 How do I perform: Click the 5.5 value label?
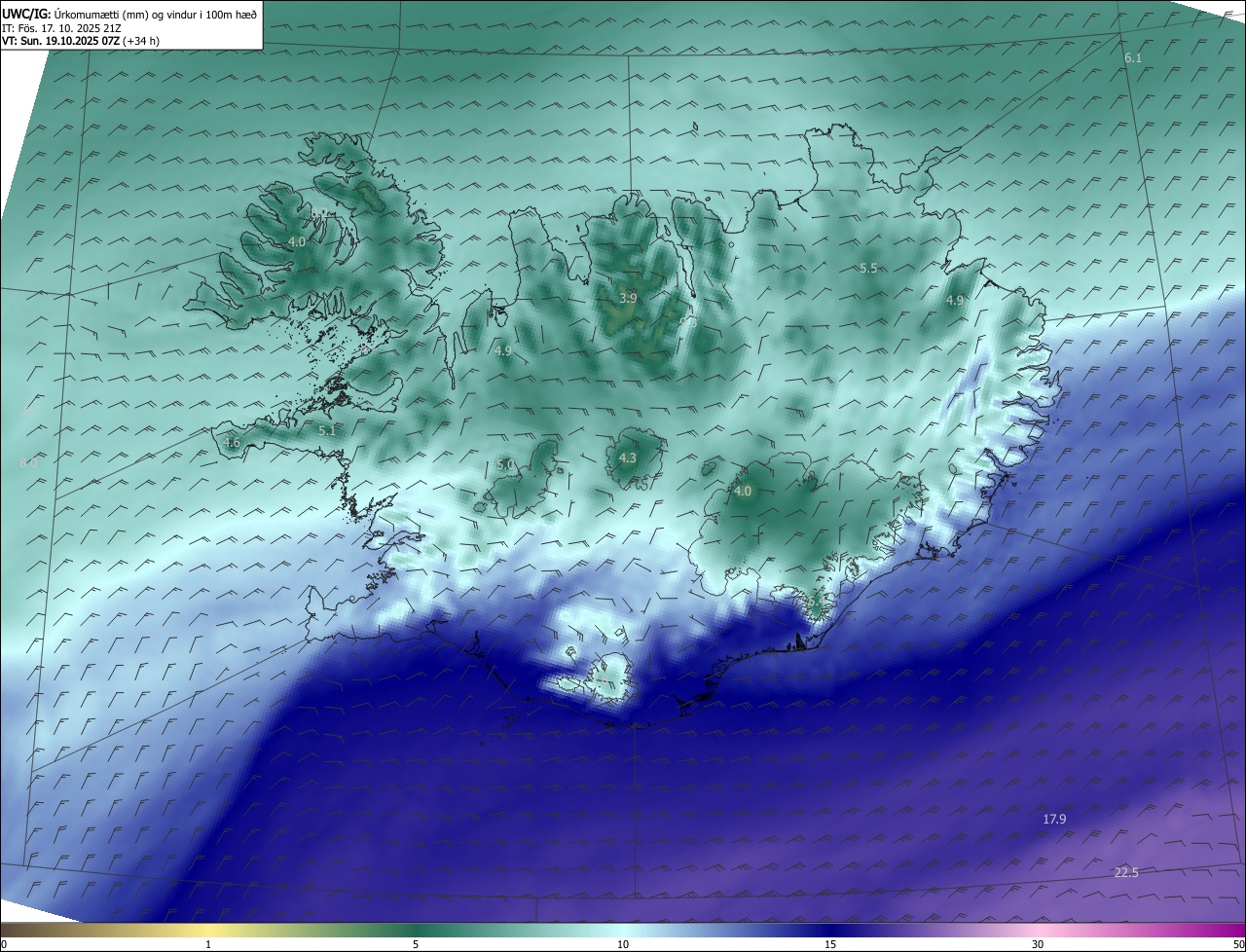click(x=869, y=268)
